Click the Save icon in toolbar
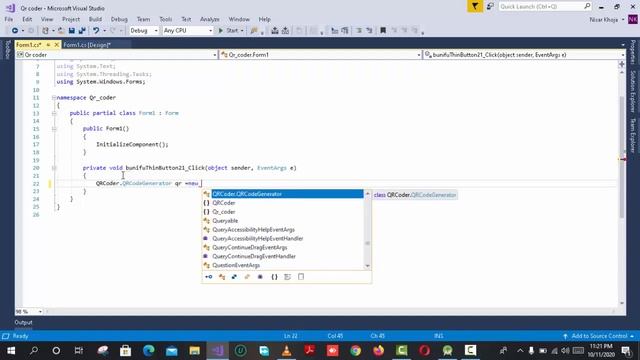 (72, 31)
